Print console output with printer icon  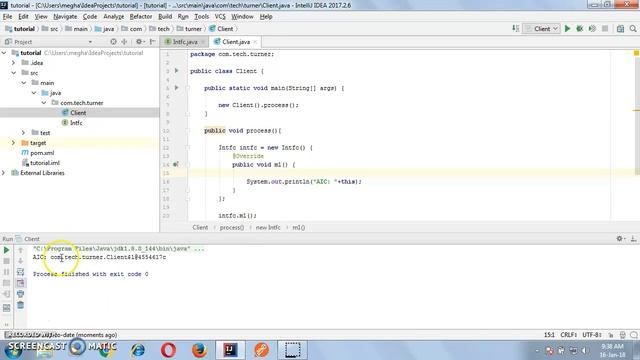coord(20,294)
